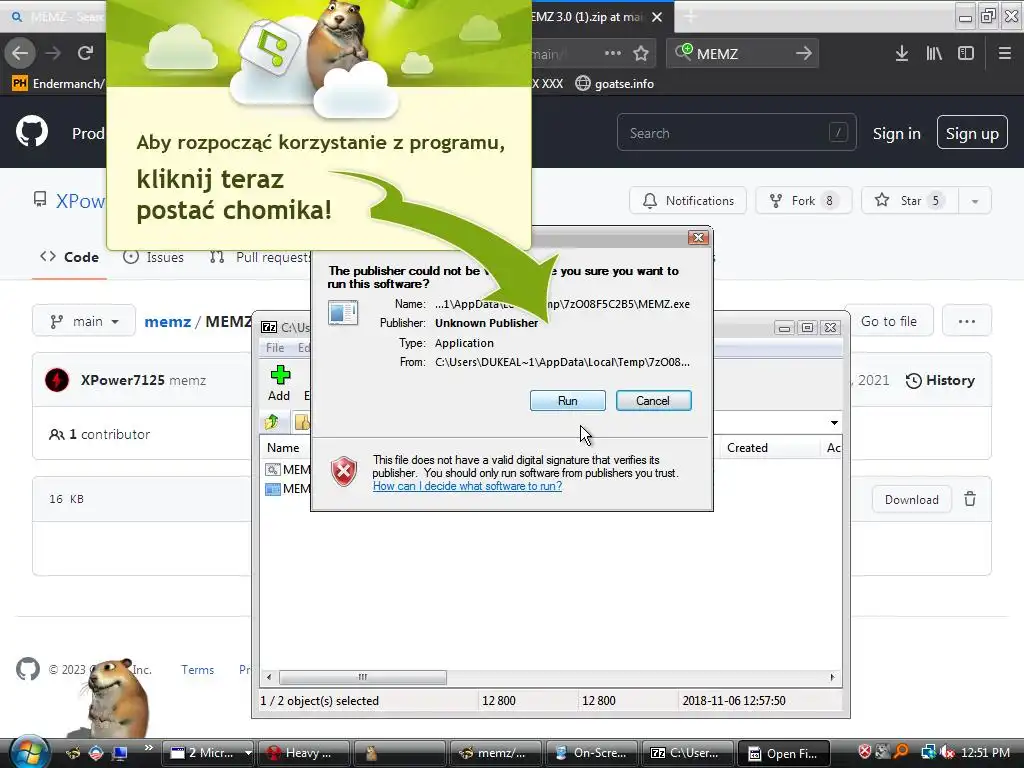Screen dimensions: 1024x768
Task: Click the GitHub logo in the header
Action: pyautogui.click(x=32, y=132)
